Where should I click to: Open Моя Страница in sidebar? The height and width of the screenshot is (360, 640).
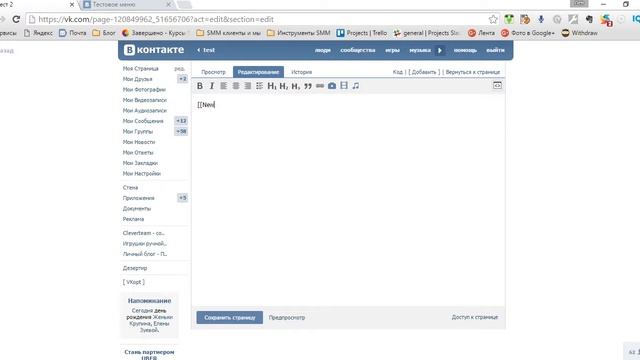[x=140, y=69]
